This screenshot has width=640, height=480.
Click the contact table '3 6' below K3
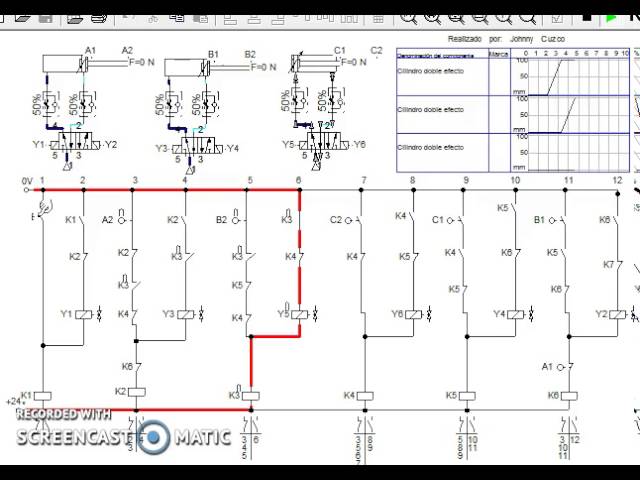[250, 439]
